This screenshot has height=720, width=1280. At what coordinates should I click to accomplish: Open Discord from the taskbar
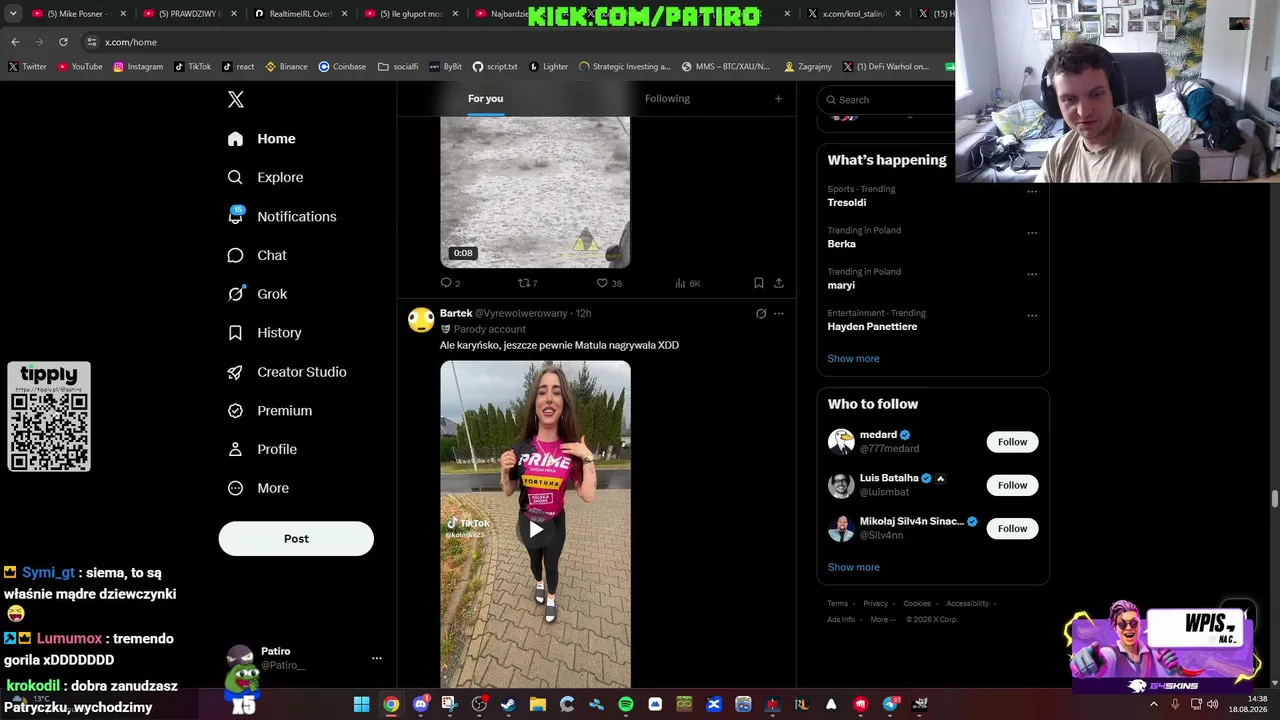[421, 704]
